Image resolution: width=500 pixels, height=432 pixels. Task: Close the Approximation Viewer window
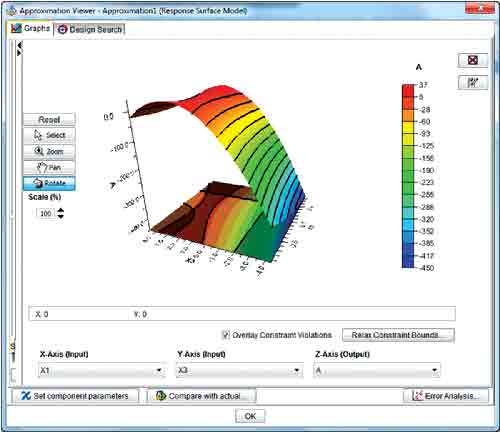click(x=480, y=9)
